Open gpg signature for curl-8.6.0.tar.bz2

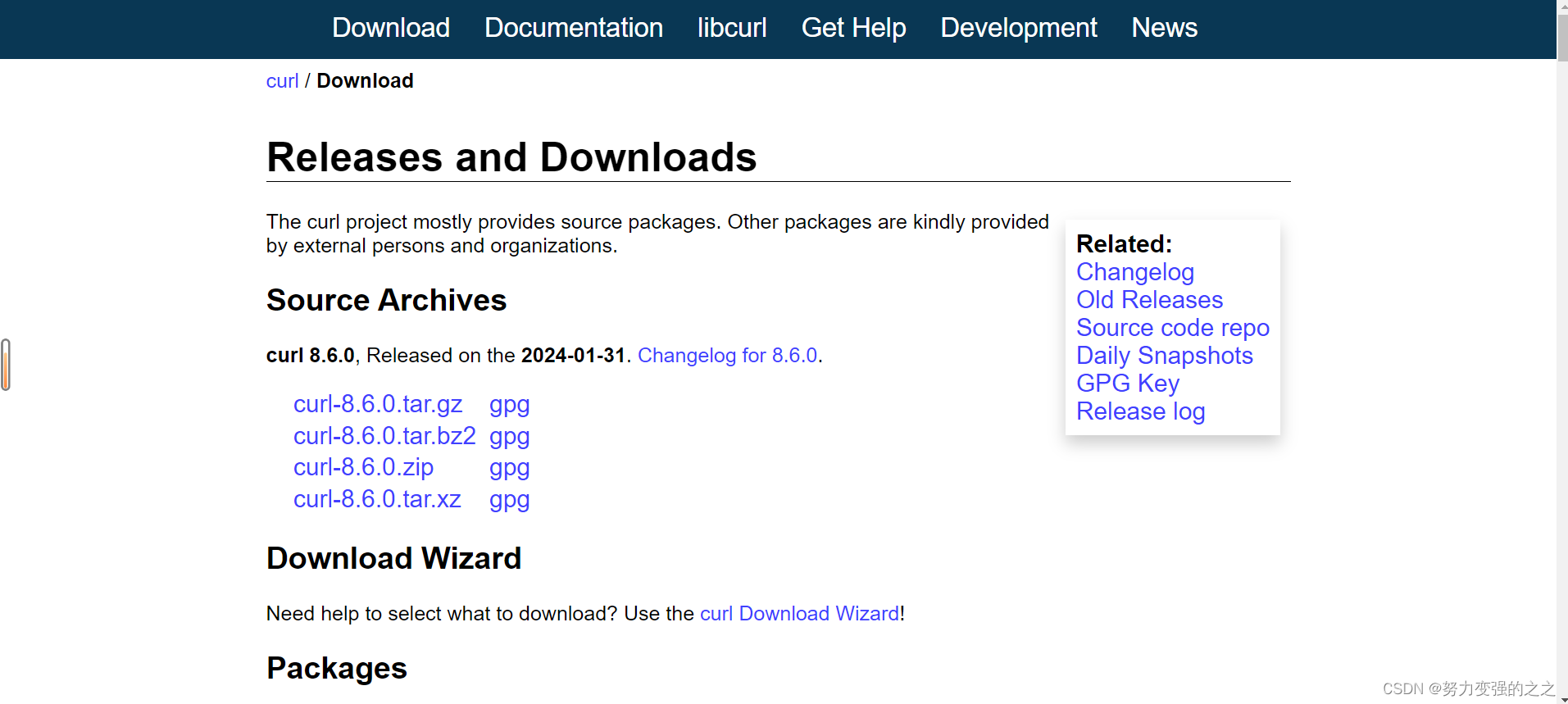[x=510, y=438]
